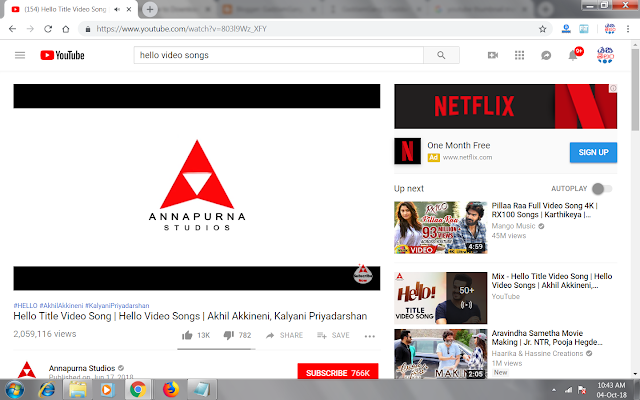The width and height of the screenshot is (640, 400).
Task: Open Firefox from taskbar
Action: coord(171,390)
